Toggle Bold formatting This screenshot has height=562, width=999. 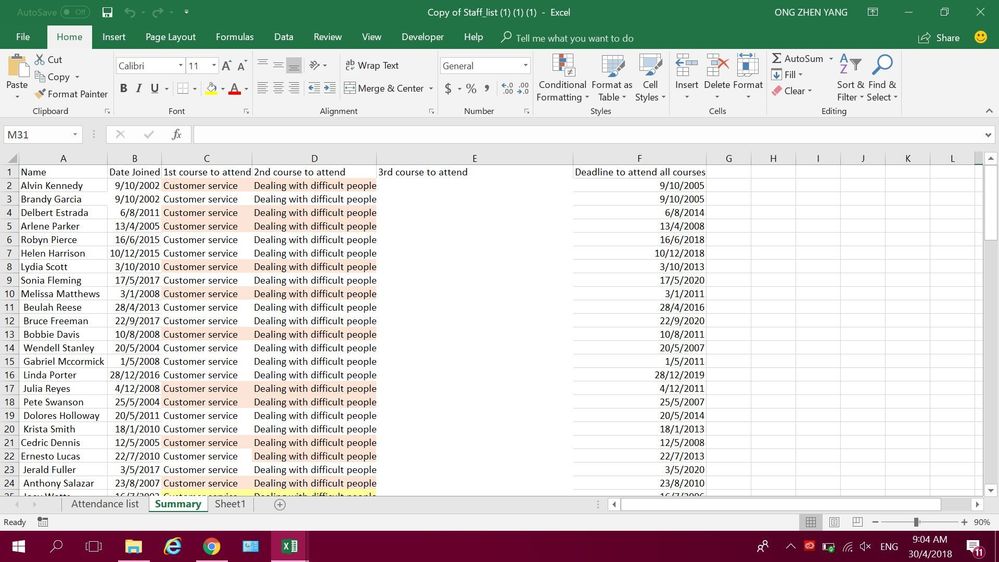point(123,89)
